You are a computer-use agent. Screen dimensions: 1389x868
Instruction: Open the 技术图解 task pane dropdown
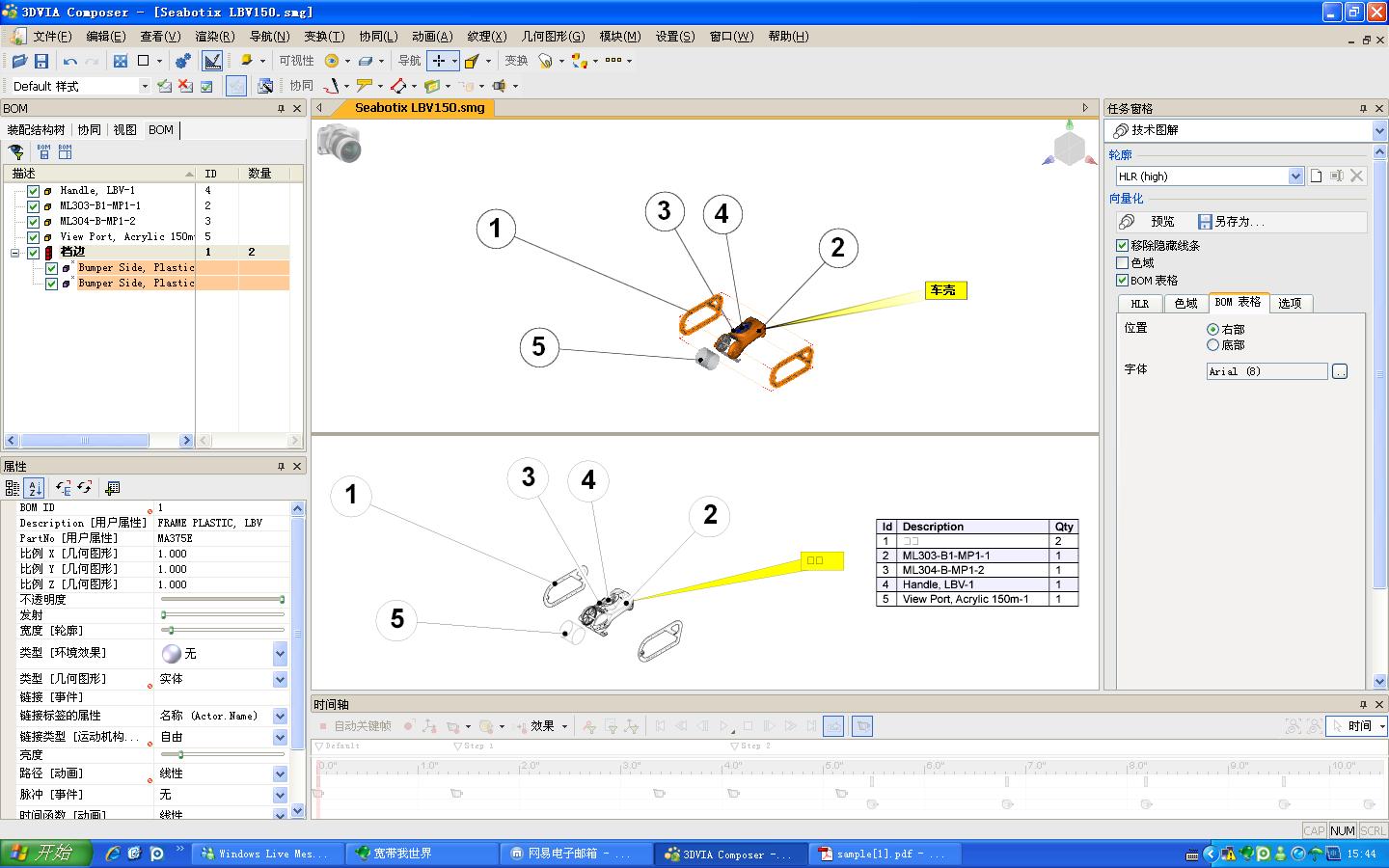[x=1378, y=130]
